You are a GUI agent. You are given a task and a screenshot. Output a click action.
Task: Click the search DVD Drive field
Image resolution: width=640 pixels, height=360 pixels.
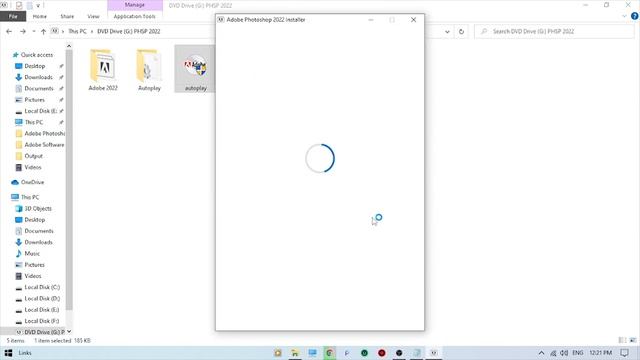tap(554, 31)
